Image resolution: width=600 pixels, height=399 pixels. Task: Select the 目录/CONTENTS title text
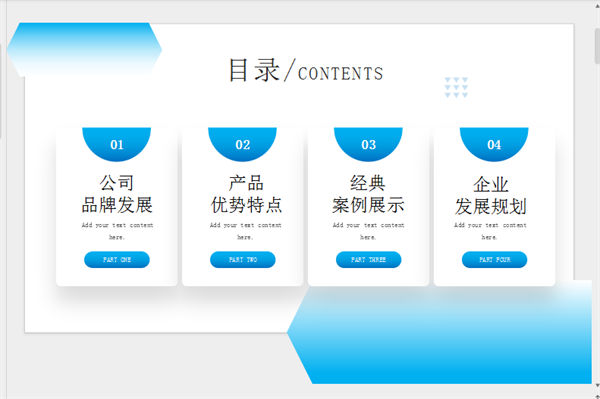[x=306, y=70]
